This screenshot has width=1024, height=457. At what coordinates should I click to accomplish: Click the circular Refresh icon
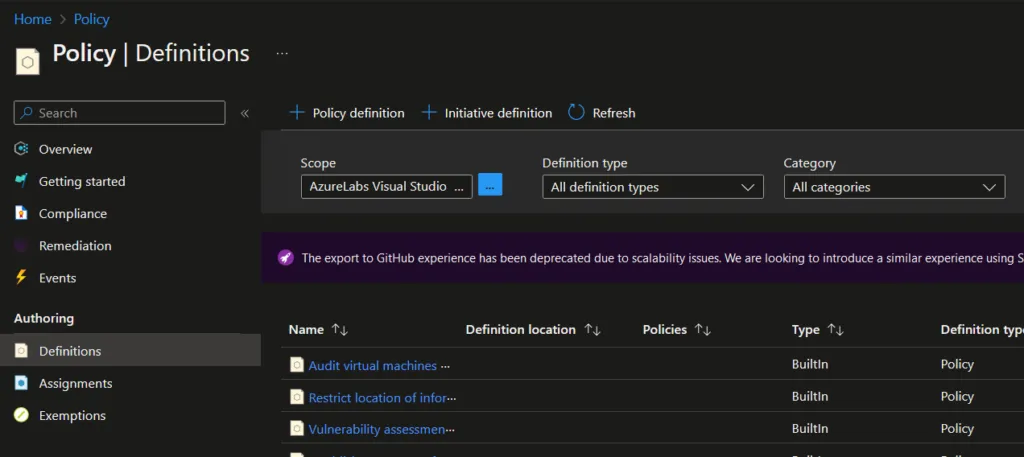coord(576,112)
